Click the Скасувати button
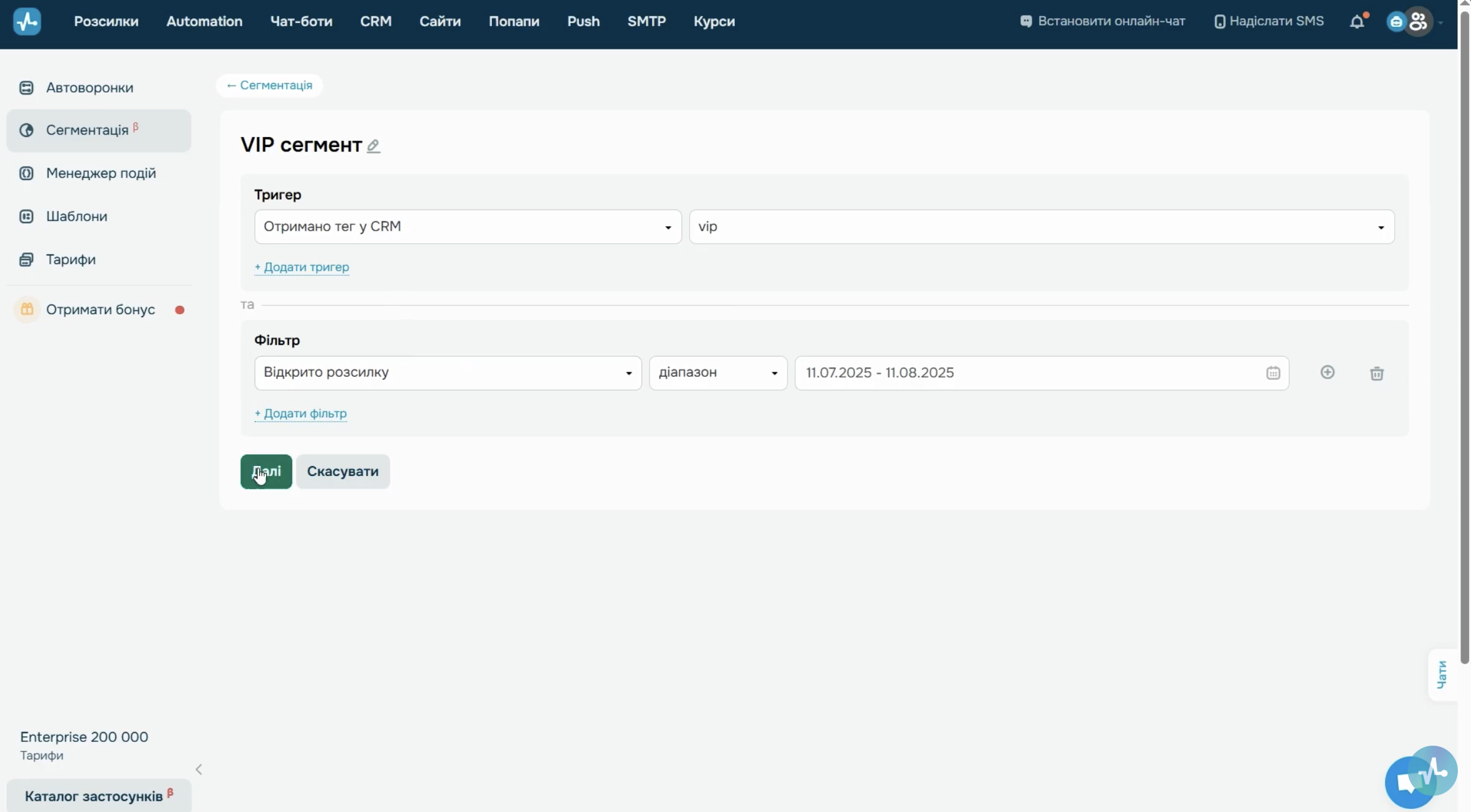 pyautogui.click(x=343, y=472)
